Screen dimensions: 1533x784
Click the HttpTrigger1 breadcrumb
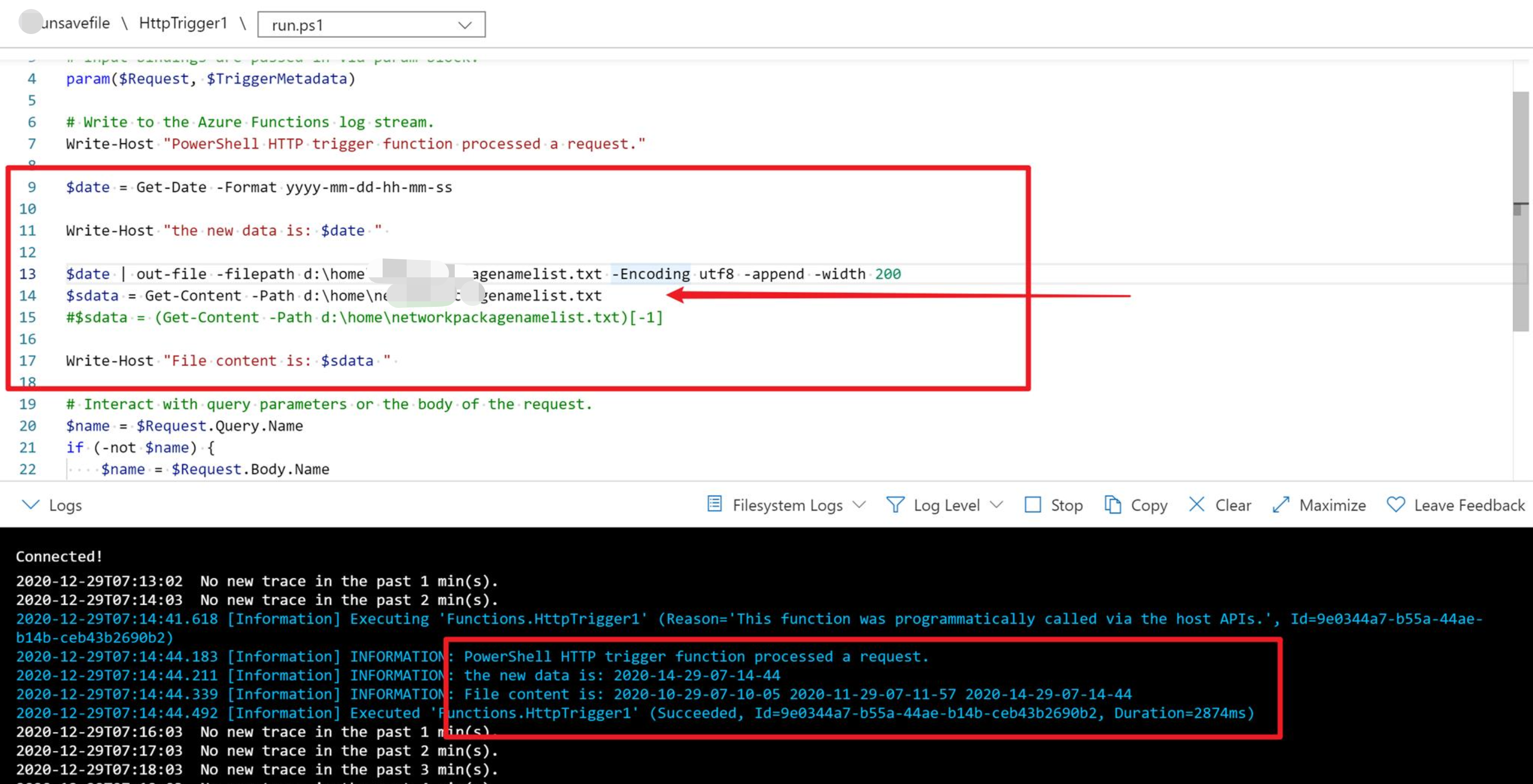183,23
